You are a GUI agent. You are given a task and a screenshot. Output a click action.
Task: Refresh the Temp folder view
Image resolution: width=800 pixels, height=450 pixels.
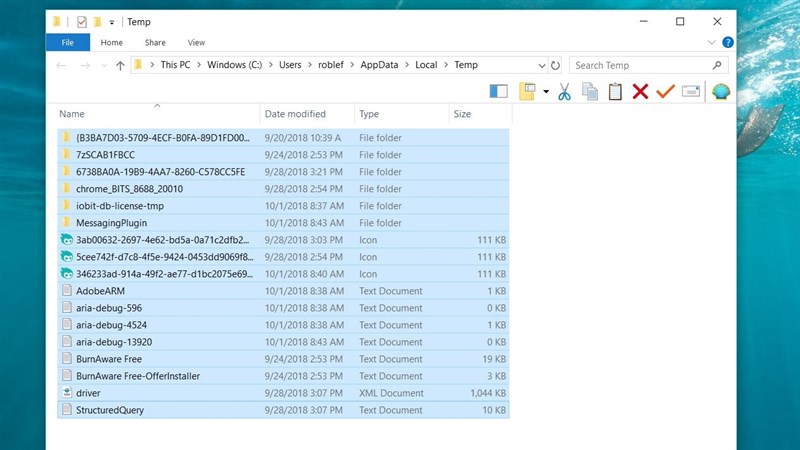(x=555, y=65)
